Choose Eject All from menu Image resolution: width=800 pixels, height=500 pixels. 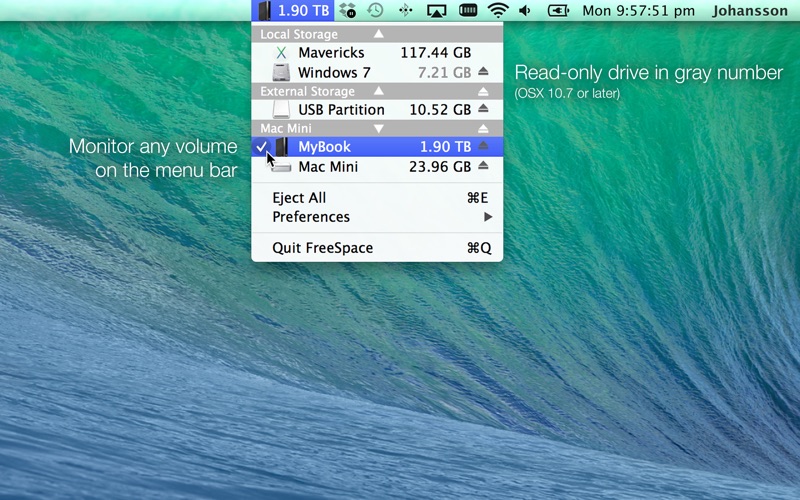[377, 197]
